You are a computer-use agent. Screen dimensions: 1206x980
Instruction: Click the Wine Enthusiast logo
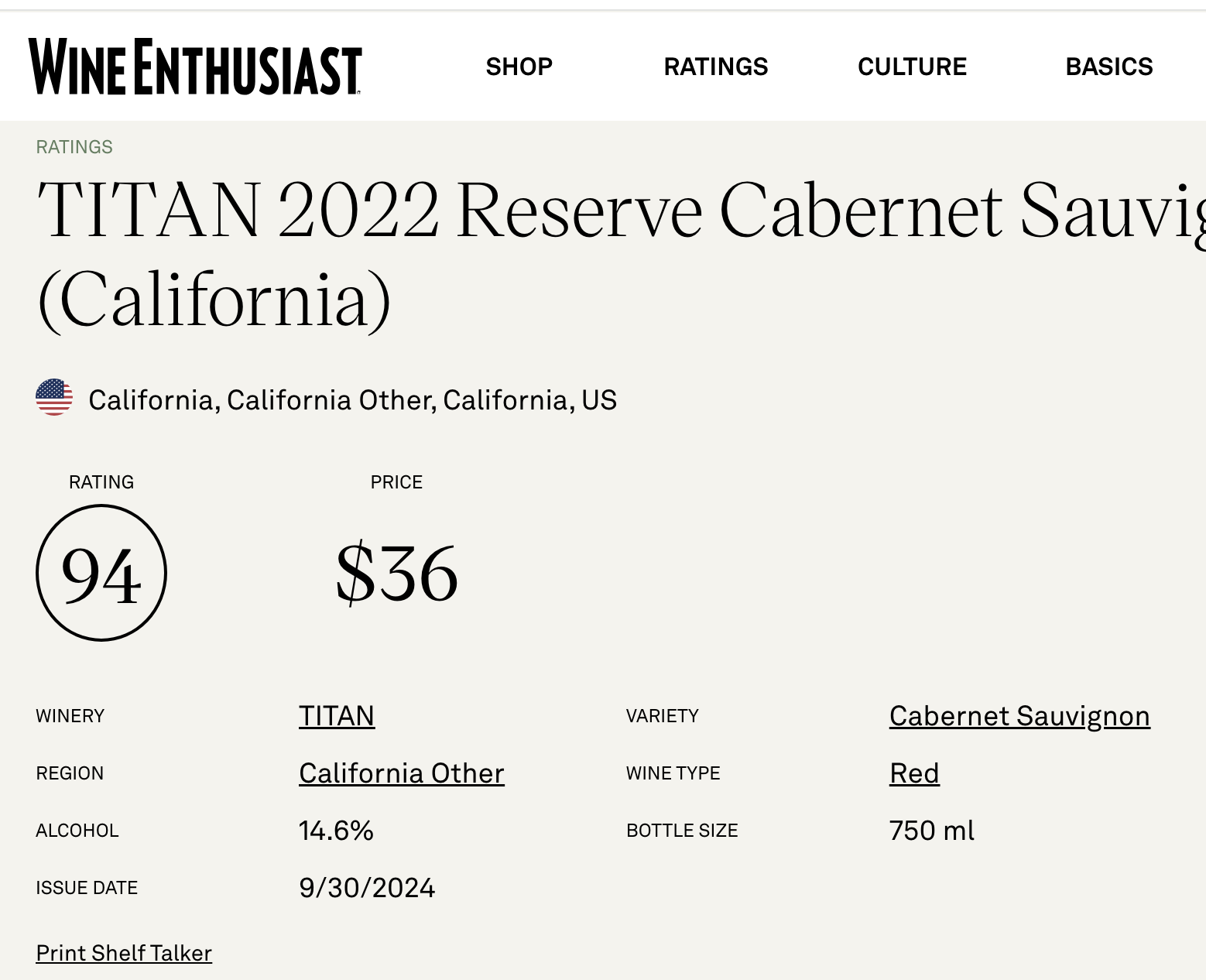[195, 67]
